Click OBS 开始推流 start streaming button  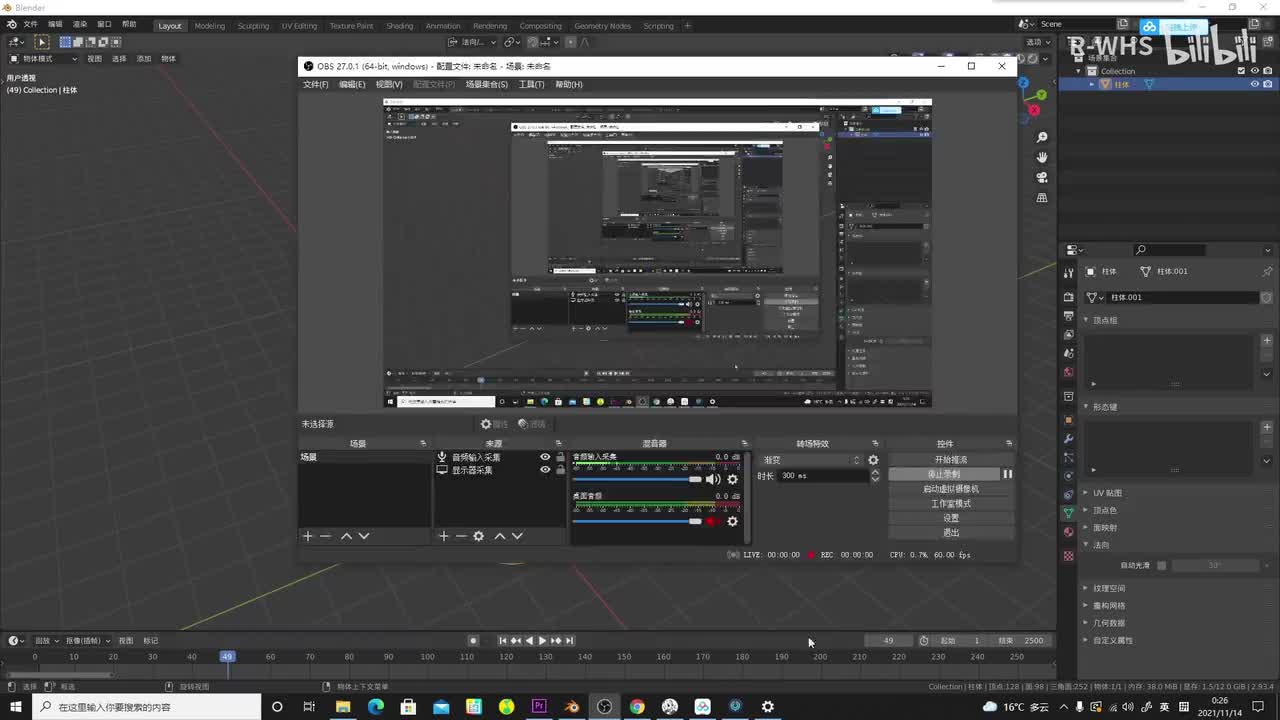click(951, 460)
